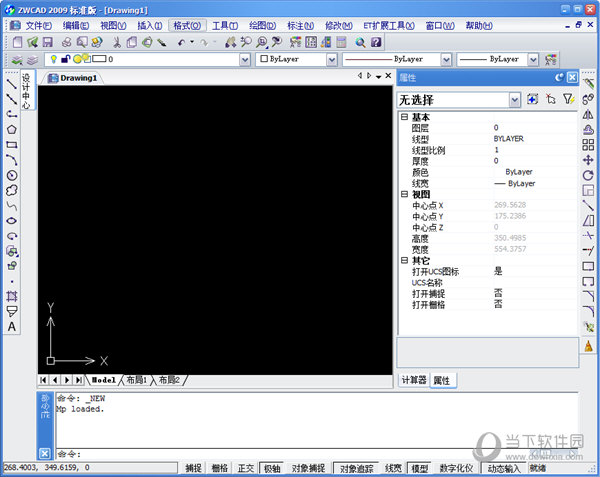Collapse the 其它 properties group
Screen dimensions: 600x477
(x=404, y=260)
